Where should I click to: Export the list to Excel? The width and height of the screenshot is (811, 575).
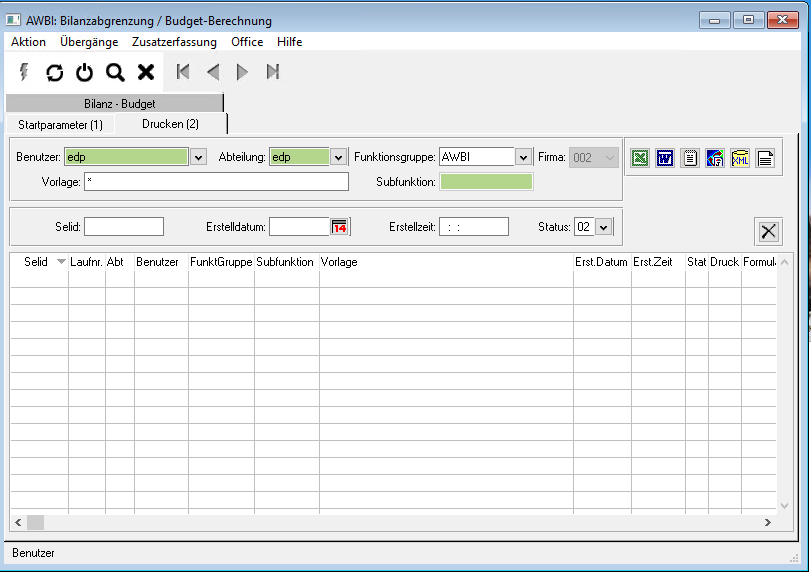641,158
